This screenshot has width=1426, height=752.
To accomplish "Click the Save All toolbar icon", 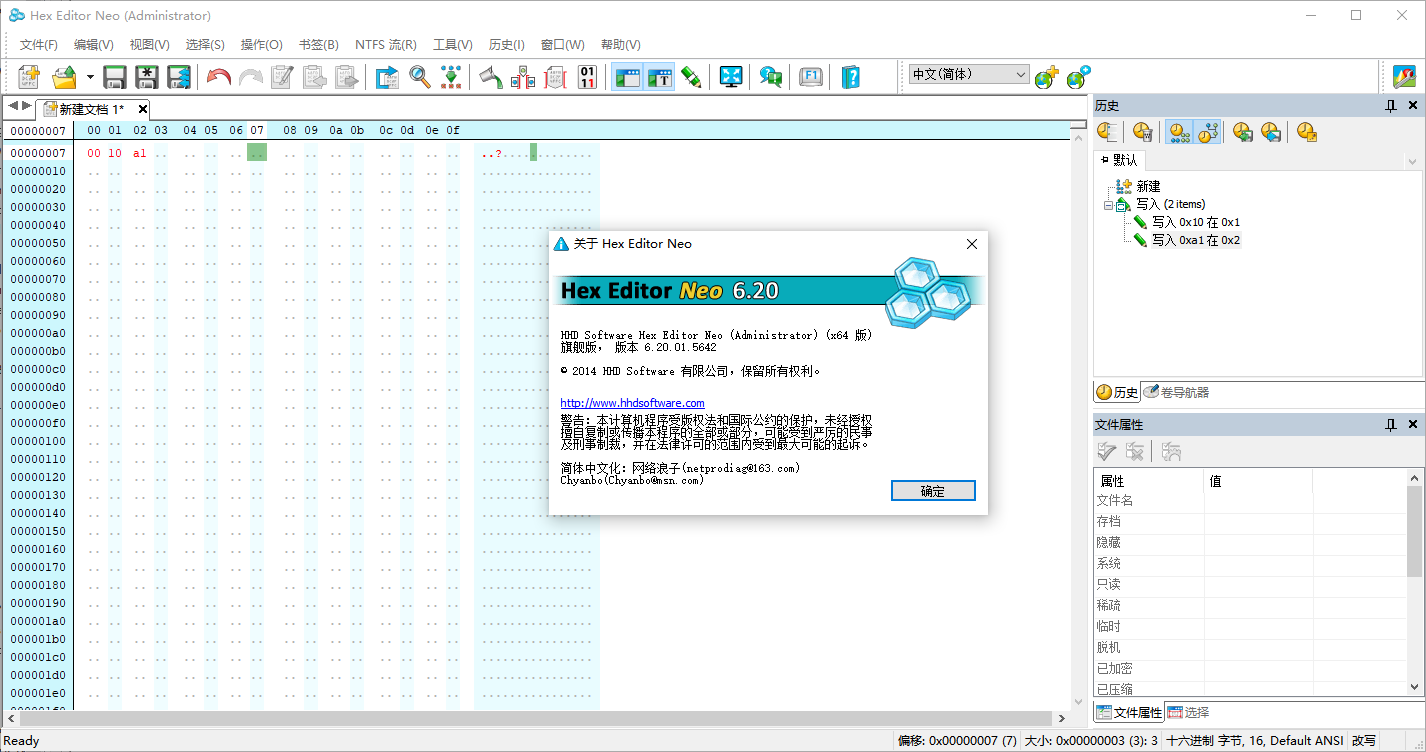I will [179, 77].
